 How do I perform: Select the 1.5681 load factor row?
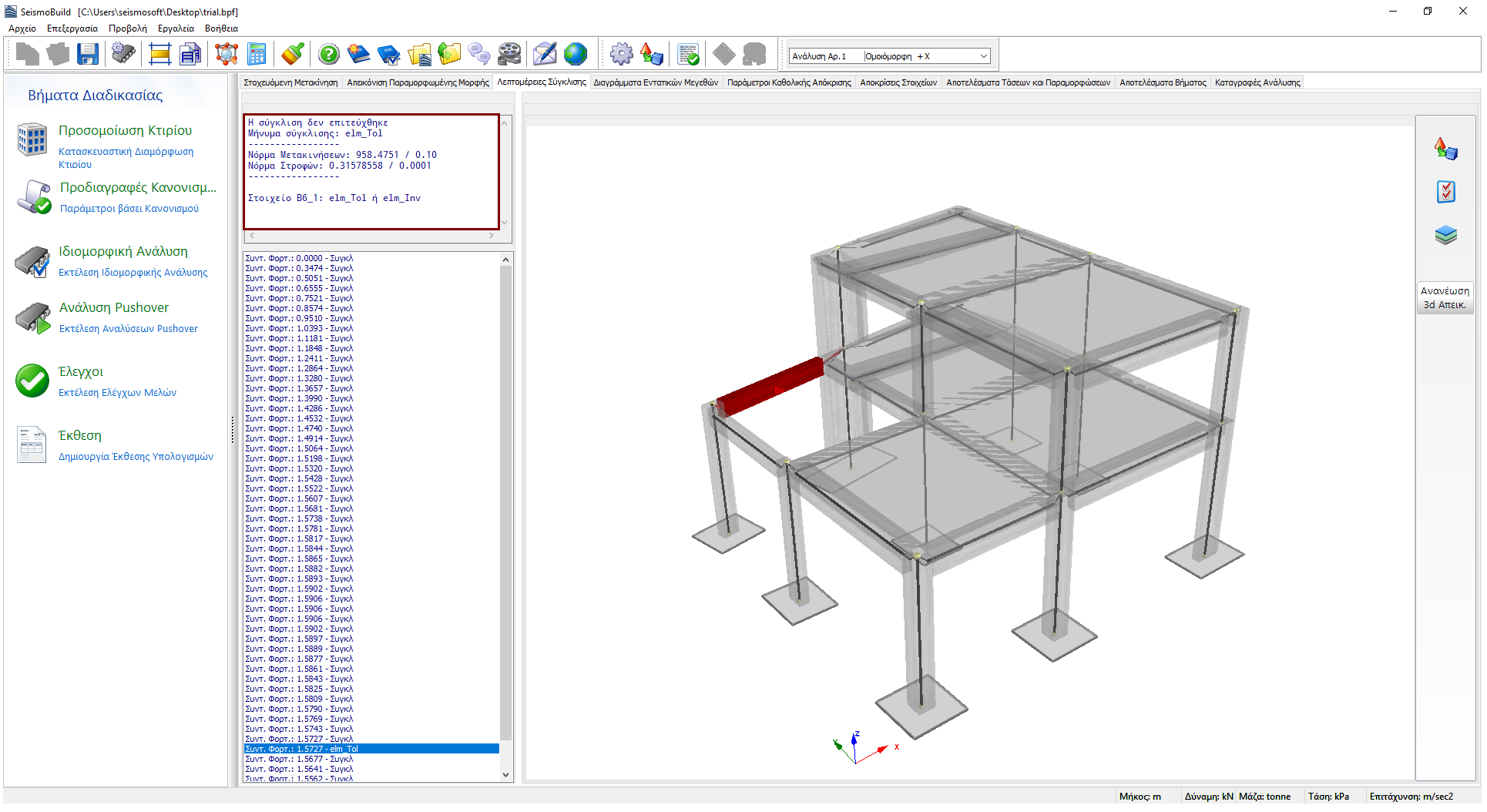[299, 508]
